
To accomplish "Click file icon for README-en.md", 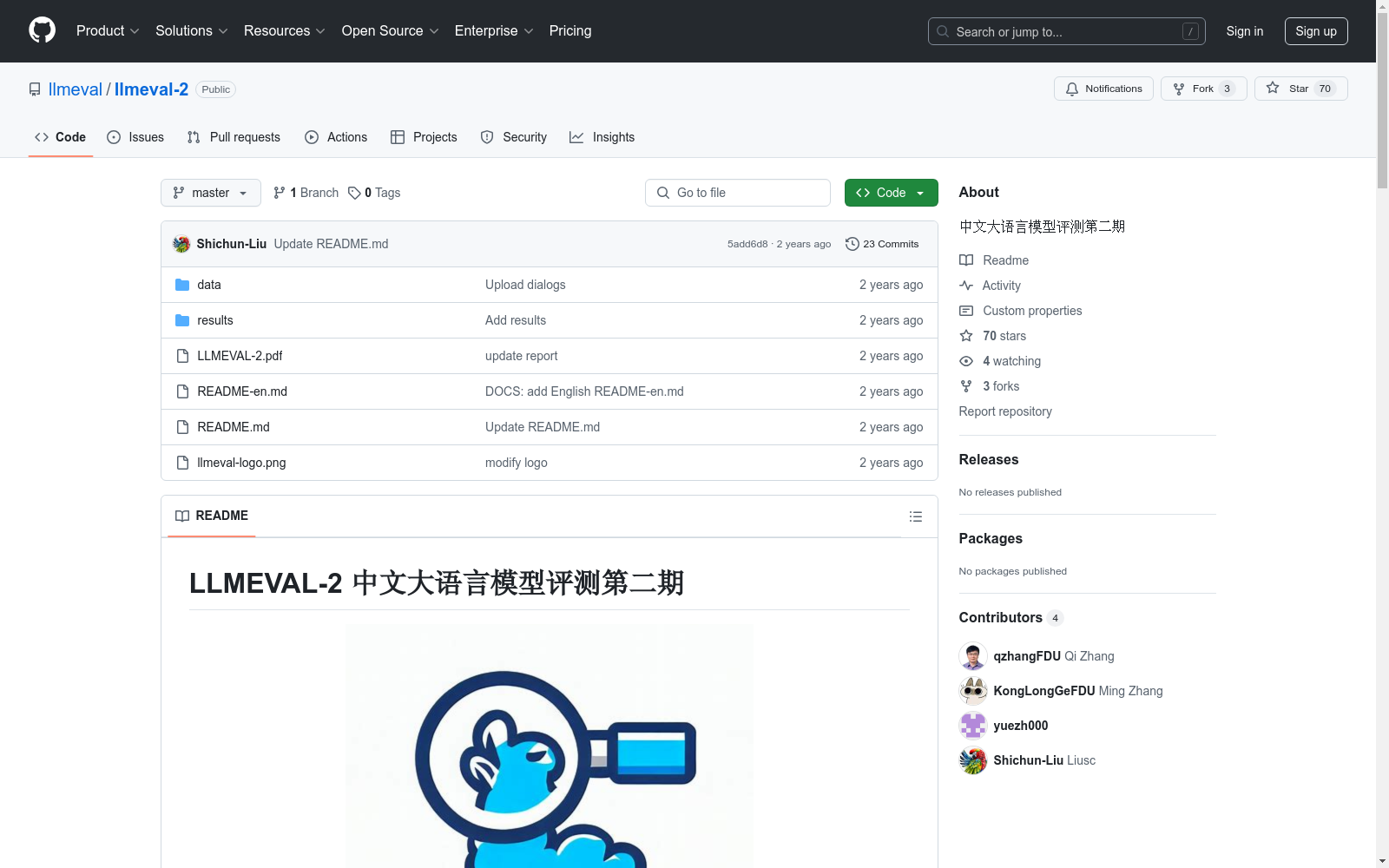I will pyautogui.click(x=182, y=391).
